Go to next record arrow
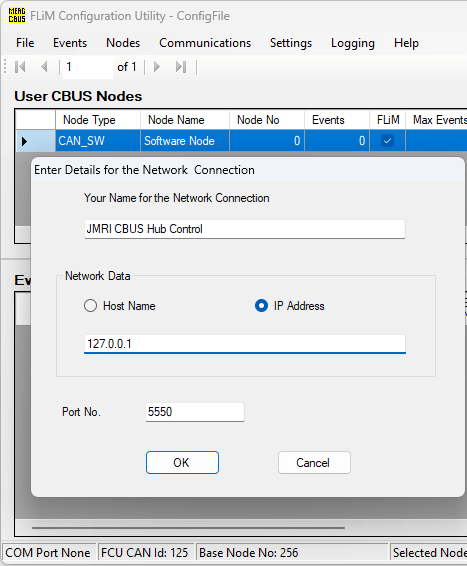 pos(157,67)
